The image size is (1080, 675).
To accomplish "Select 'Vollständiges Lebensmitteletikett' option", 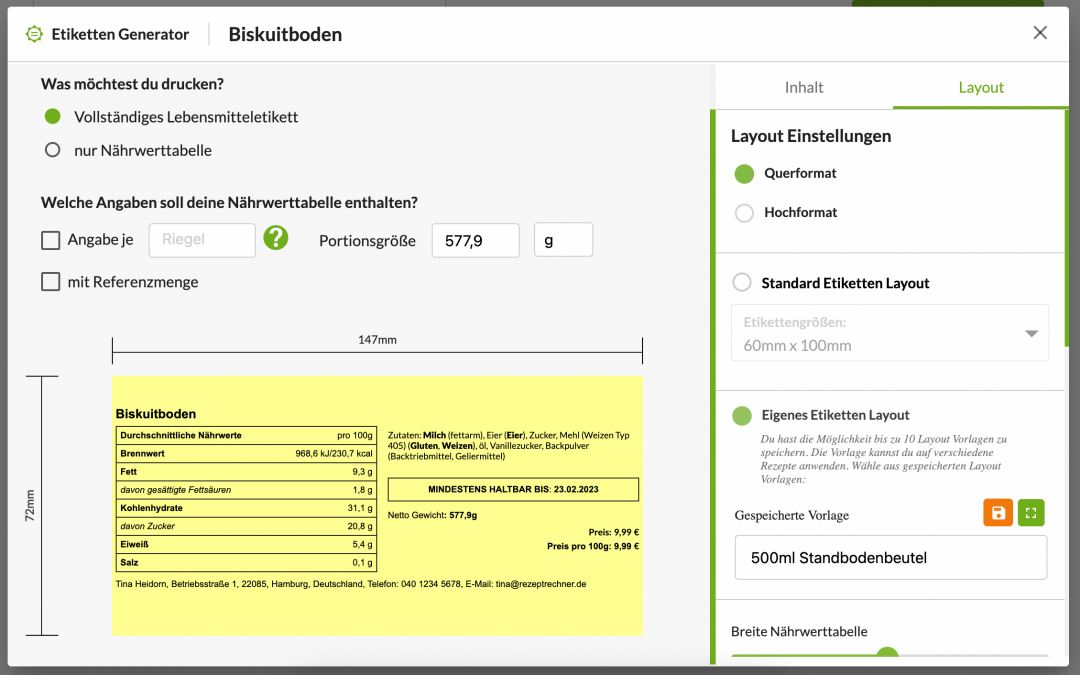I will (51, 116).
